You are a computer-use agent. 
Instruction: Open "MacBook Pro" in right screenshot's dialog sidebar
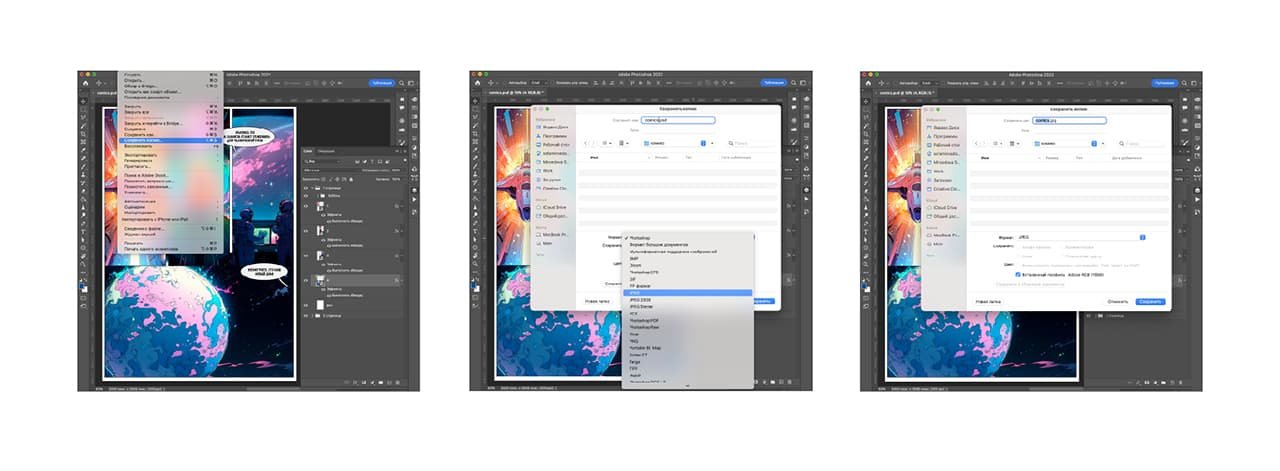tap(943, 234)
